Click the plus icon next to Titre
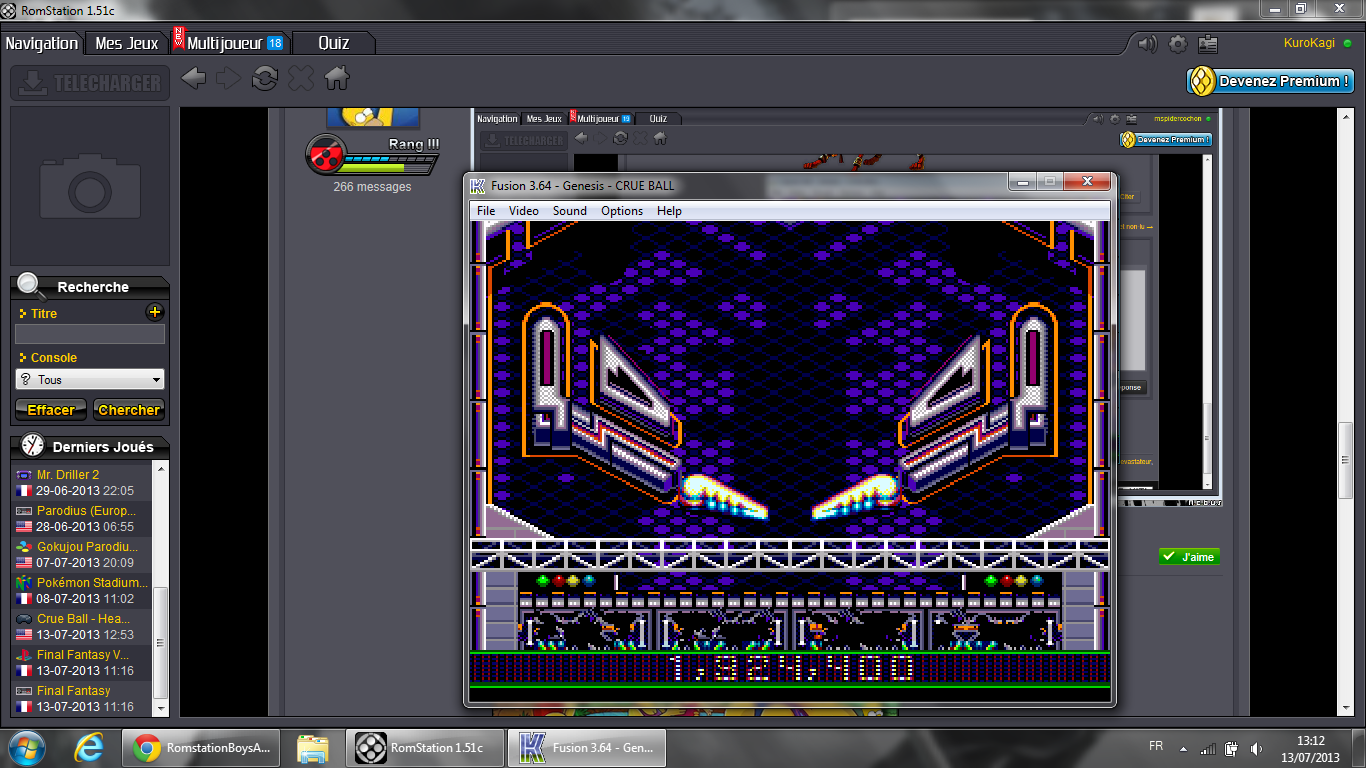The height and width of the screenshot is (768, 1366). (x=154, y=312)
